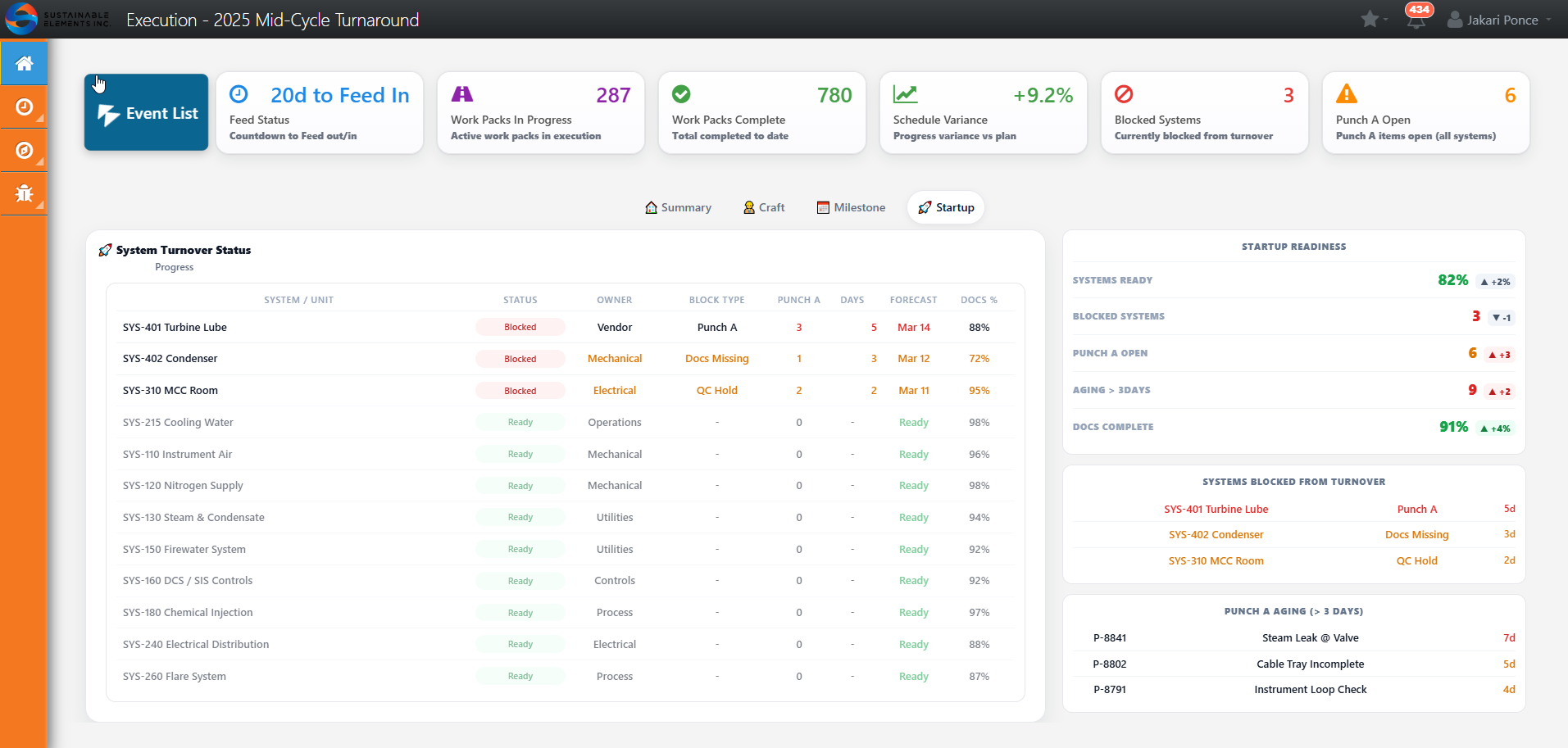Screen dimensions: 1568x748
Task: Click the Punch A Open warning icon
Action: pyautogui.click(x=1346, y=94)
